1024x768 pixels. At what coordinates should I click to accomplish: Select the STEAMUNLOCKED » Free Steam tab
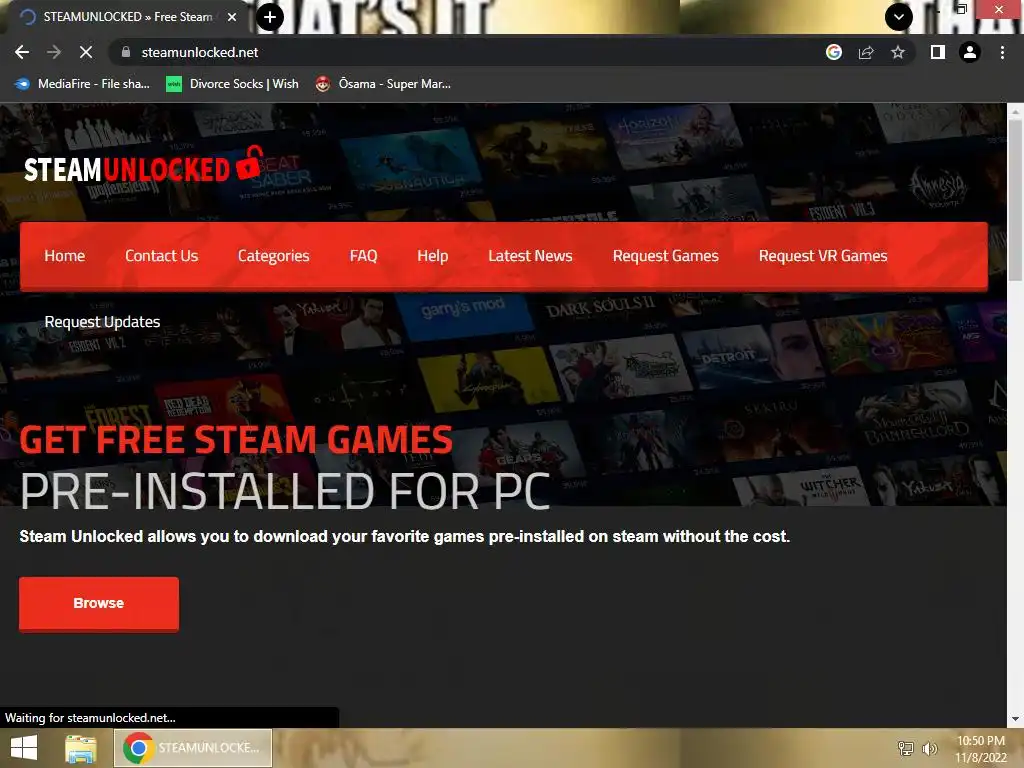click(128, 17)
